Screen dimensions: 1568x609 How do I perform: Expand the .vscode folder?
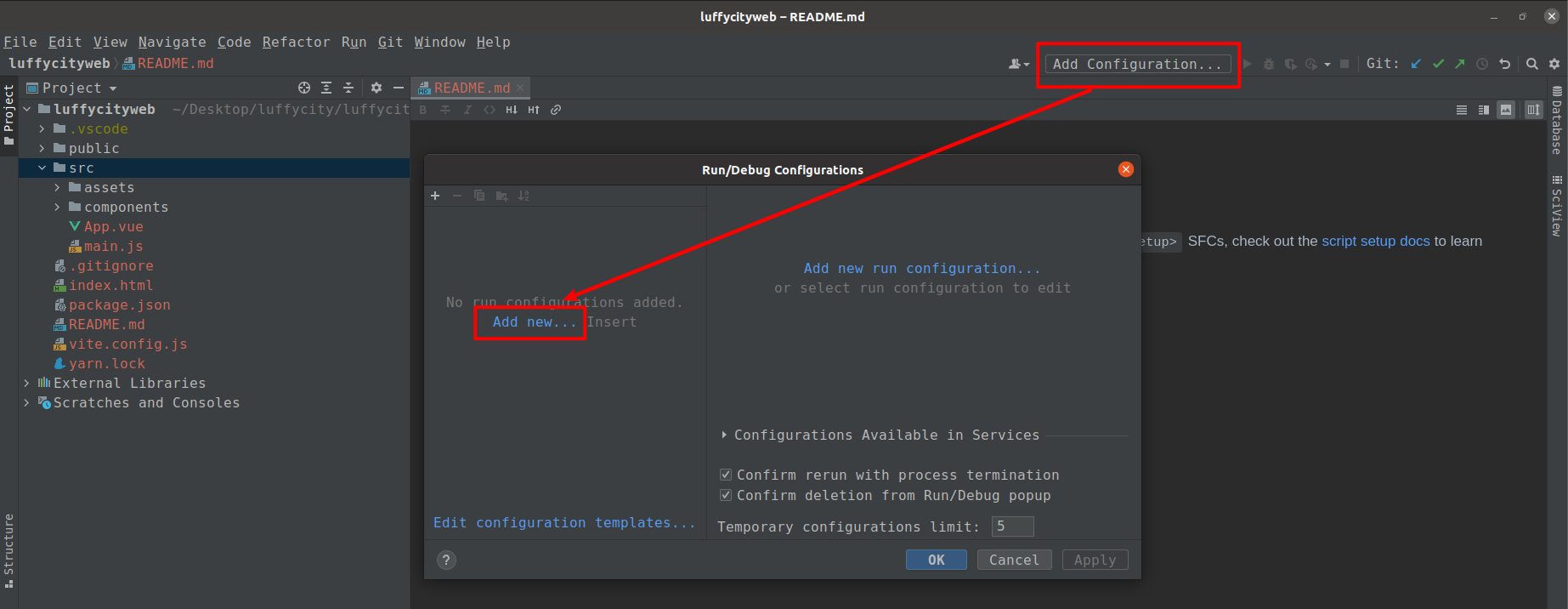42,128
